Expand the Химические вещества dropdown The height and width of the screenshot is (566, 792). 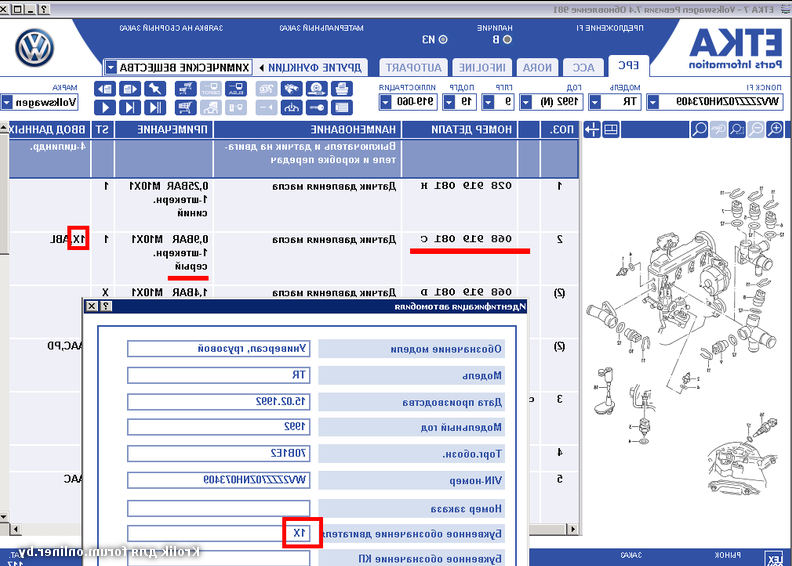click(111, 67)
